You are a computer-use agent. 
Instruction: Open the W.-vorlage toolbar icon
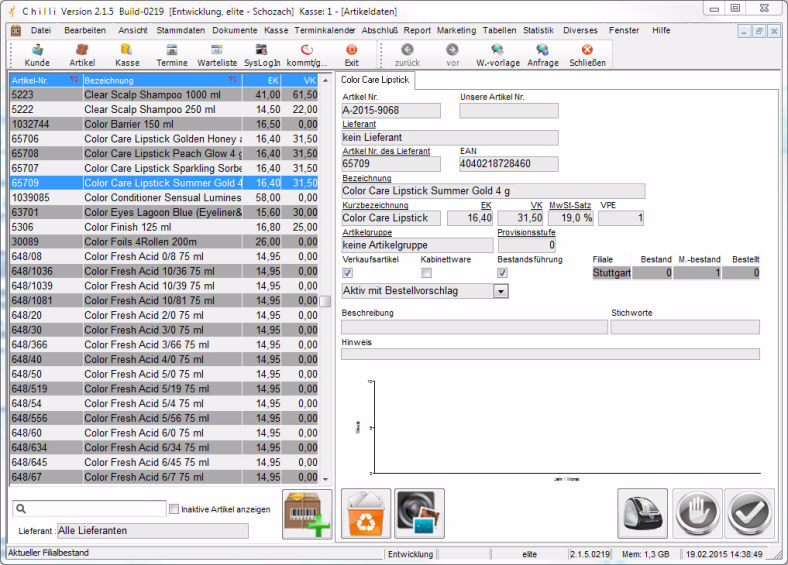498,55
